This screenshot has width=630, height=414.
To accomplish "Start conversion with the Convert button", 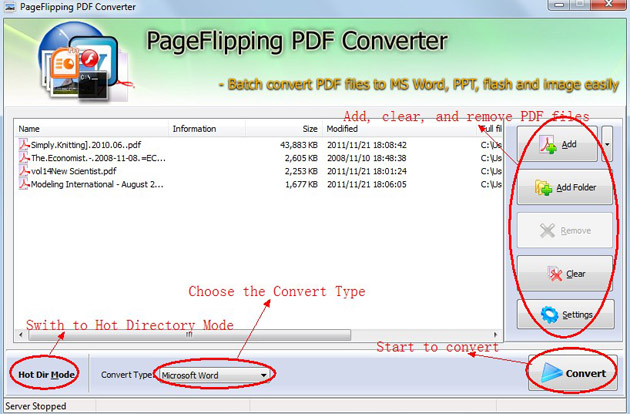I will point(573,373).
